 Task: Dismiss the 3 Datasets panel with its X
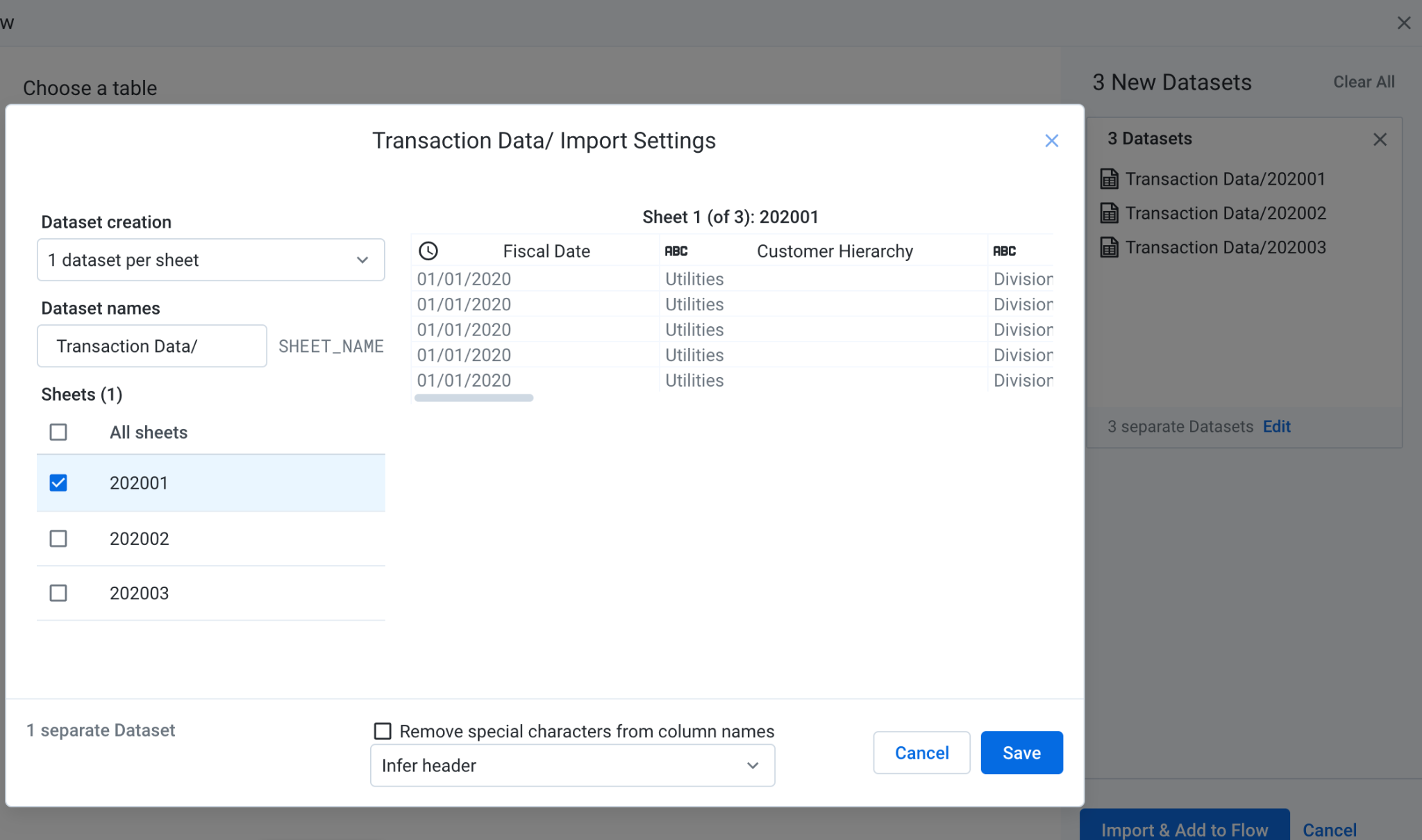click(x=1380, y=140)
